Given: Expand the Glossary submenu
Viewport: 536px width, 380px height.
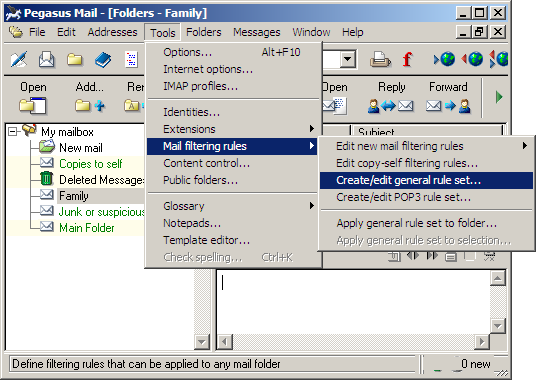Looking at the screenshot, I should (311, 206).
